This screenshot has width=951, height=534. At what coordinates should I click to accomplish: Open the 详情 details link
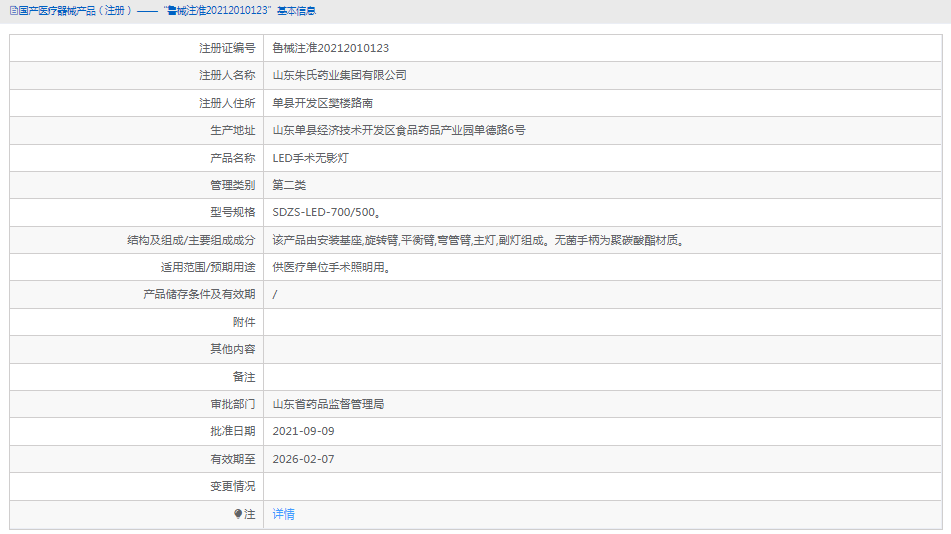click(x=283, y=514)
